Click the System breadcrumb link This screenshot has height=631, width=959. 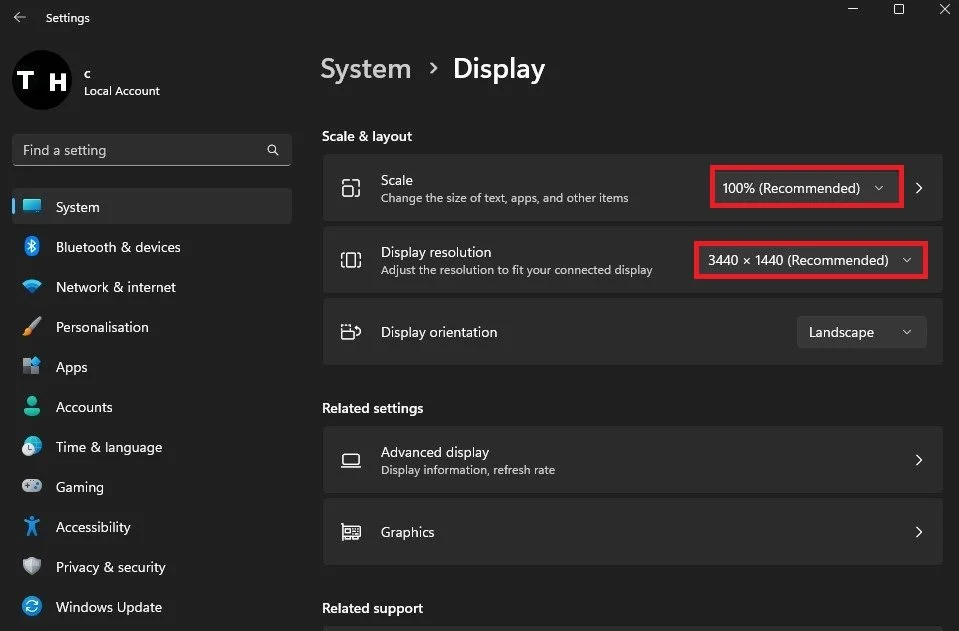tap(366, 68)
